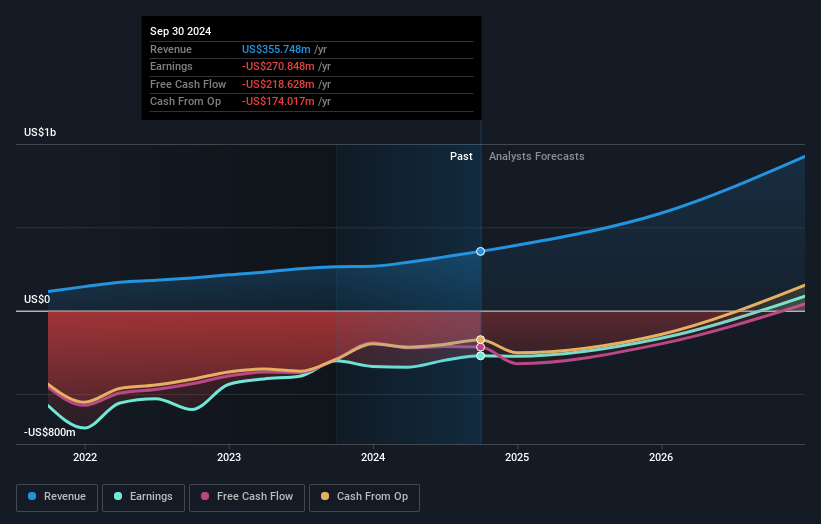Select the pink Free Cash Flow data point marker
The height and width of the screenshot is (524, 821).
481,348
